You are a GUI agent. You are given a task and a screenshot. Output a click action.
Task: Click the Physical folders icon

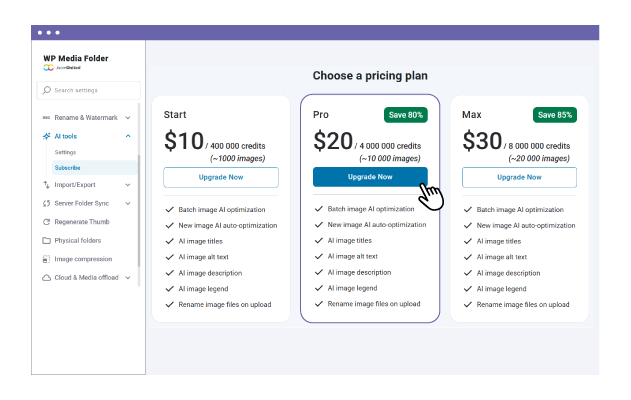point(46,240)
